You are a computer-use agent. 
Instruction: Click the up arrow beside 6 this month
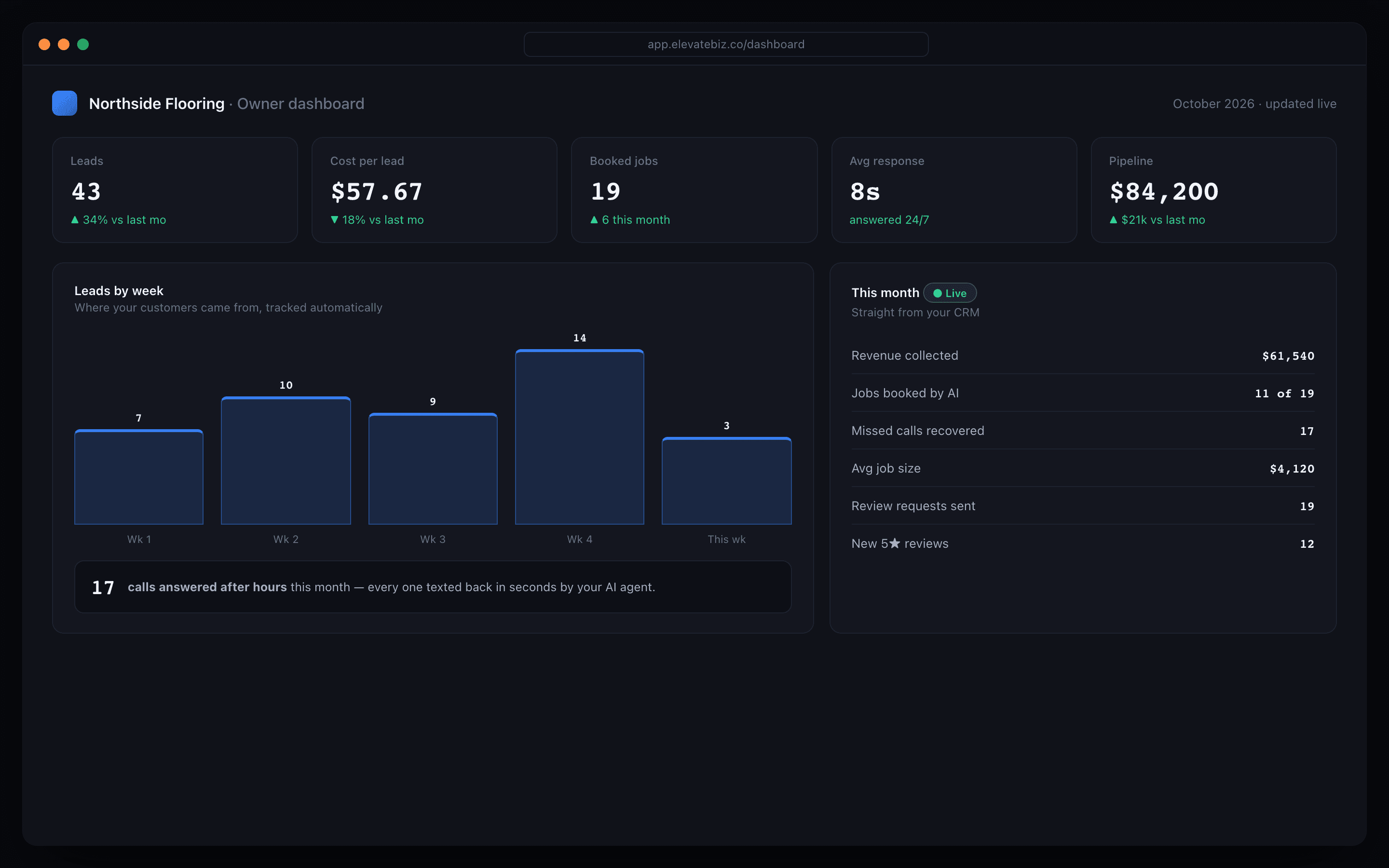tap(594, 220)
